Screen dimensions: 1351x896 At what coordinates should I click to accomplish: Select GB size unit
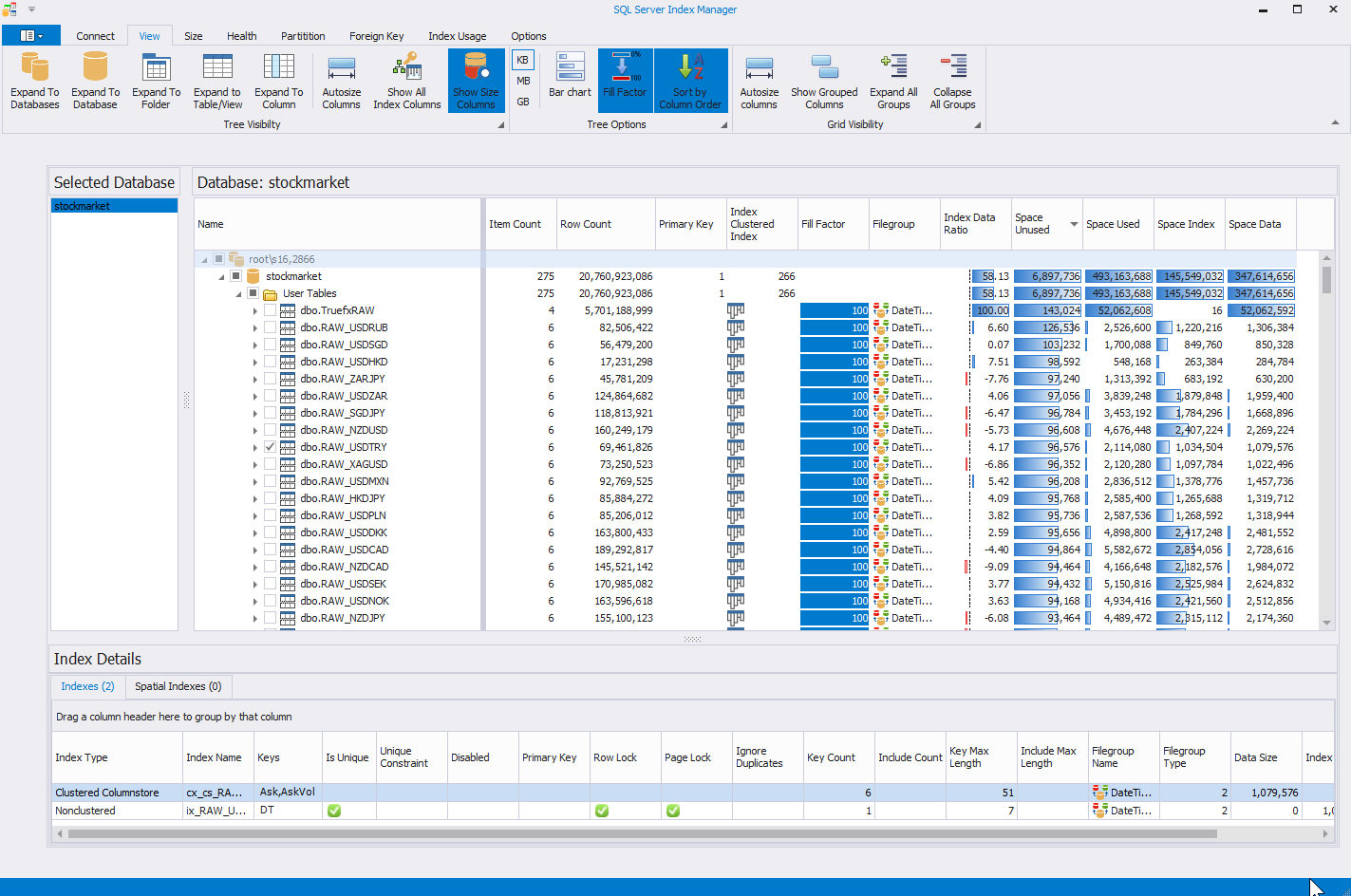coord(522,102)
